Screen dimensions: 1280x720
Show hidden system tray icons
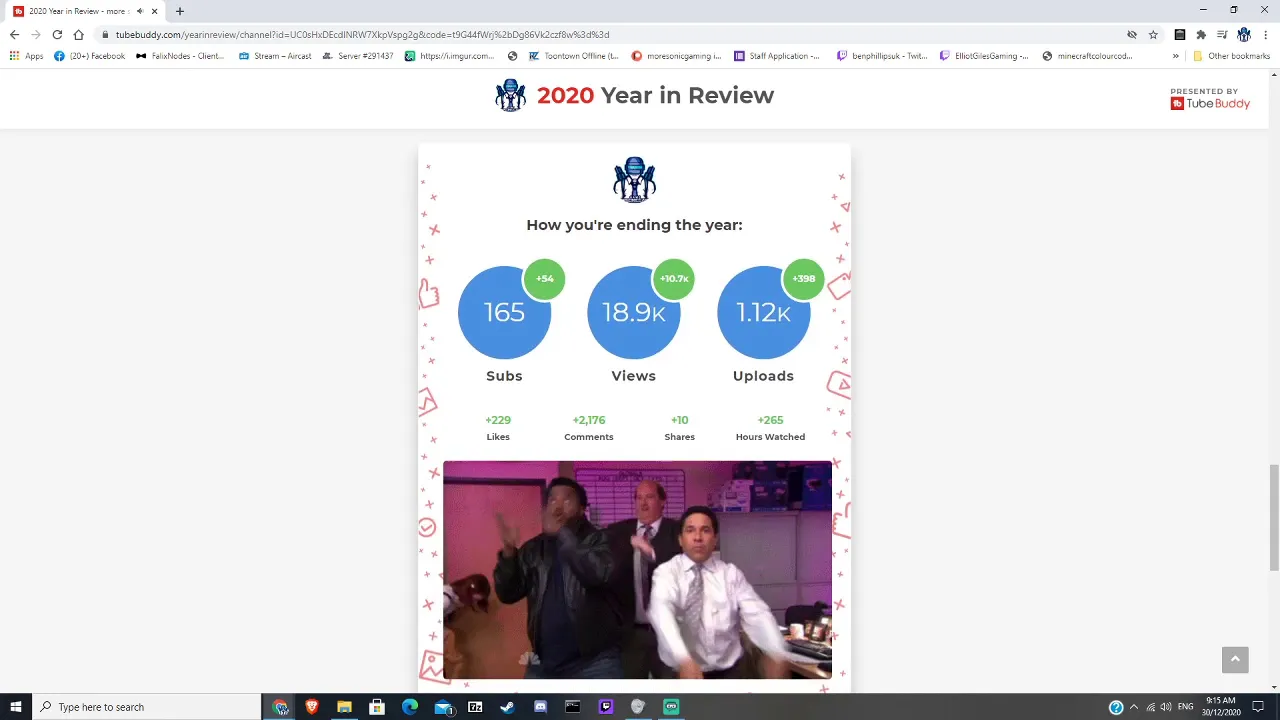[1134, 707]
